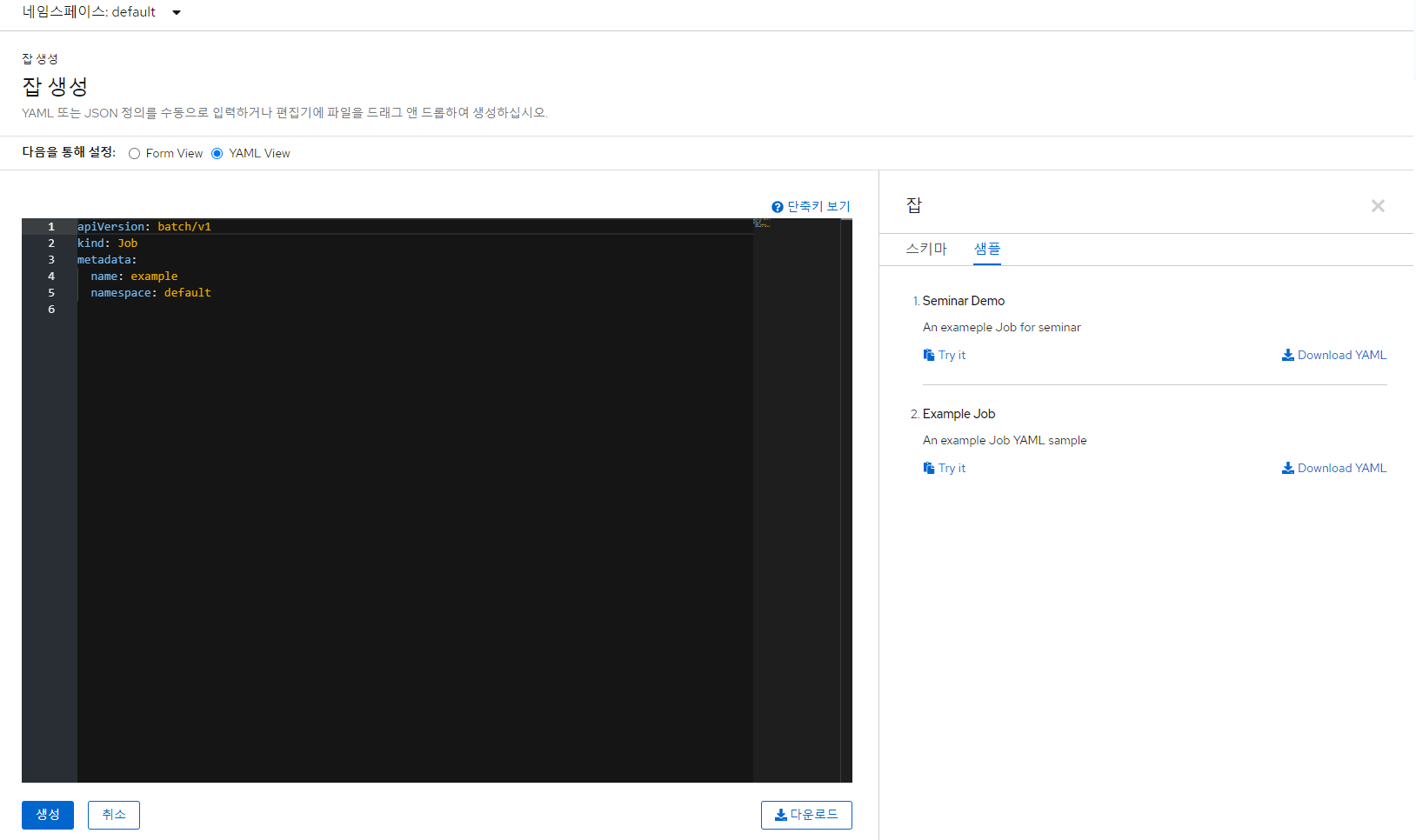Click the copy icon for Example Job Try it
The width and height of the screenshot is (1416, 840).
928,468
